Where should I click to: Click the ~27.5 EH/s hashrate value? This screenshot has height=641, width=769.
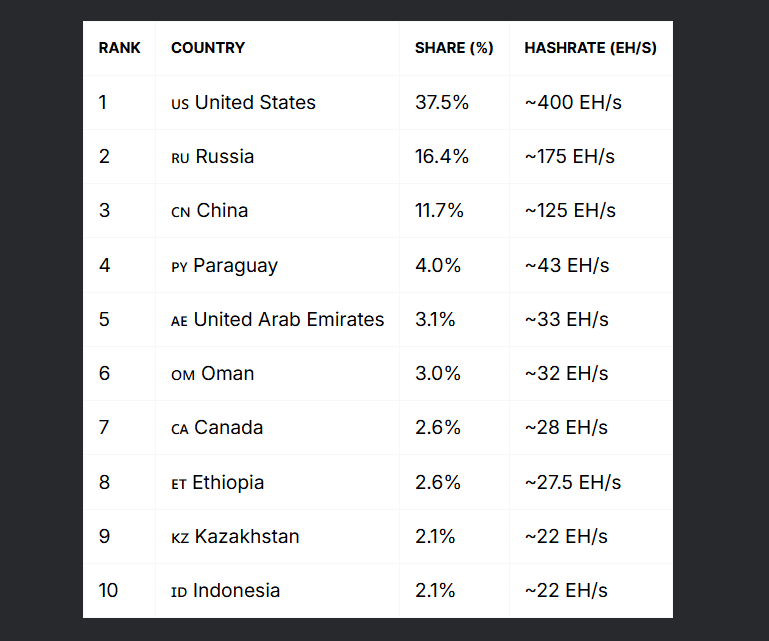click(572, 482)
